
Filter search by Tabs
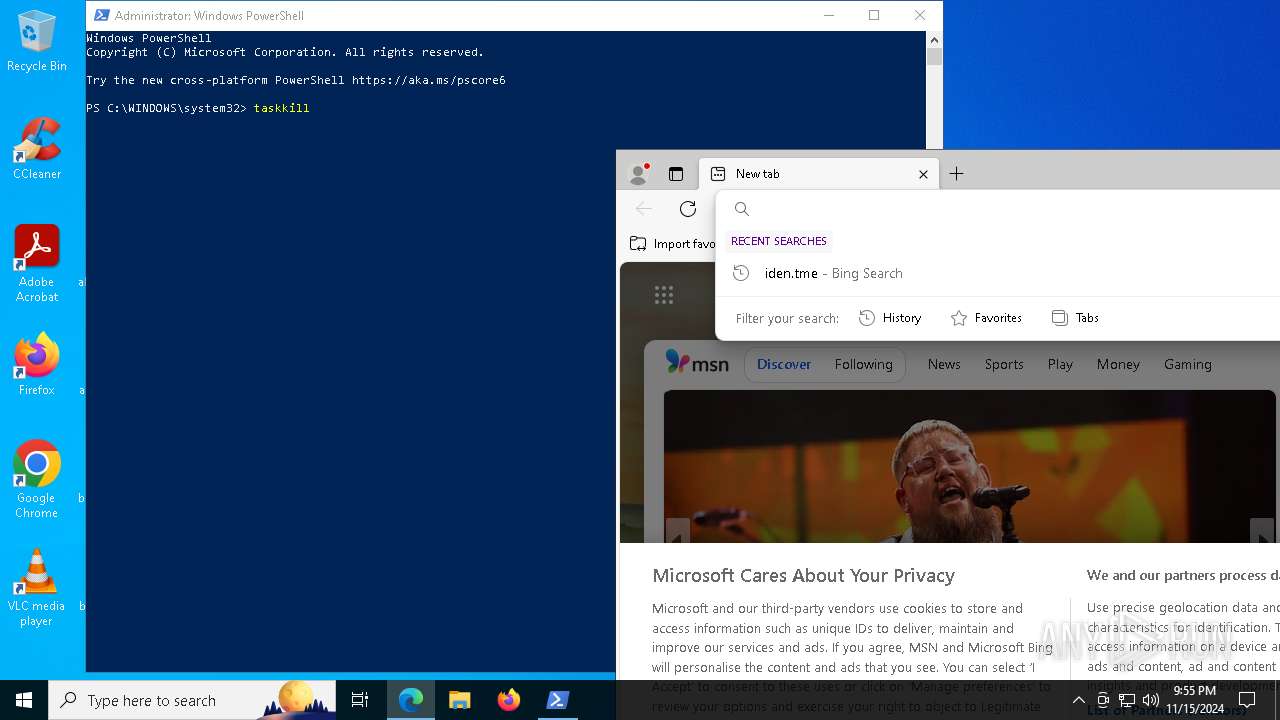tap(1075, 318)
